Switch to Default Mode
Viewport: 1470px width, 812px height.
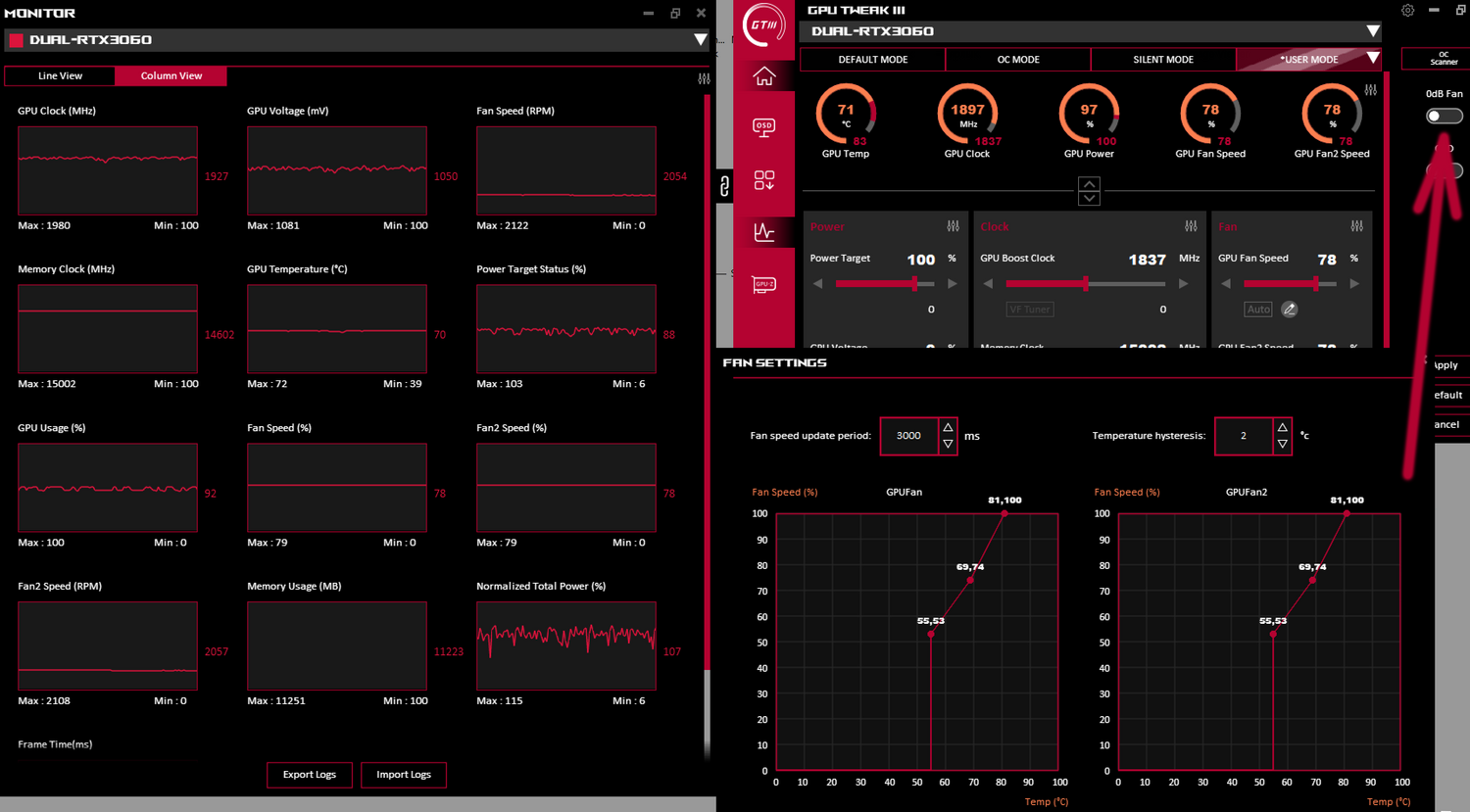(x=873, y=60)
